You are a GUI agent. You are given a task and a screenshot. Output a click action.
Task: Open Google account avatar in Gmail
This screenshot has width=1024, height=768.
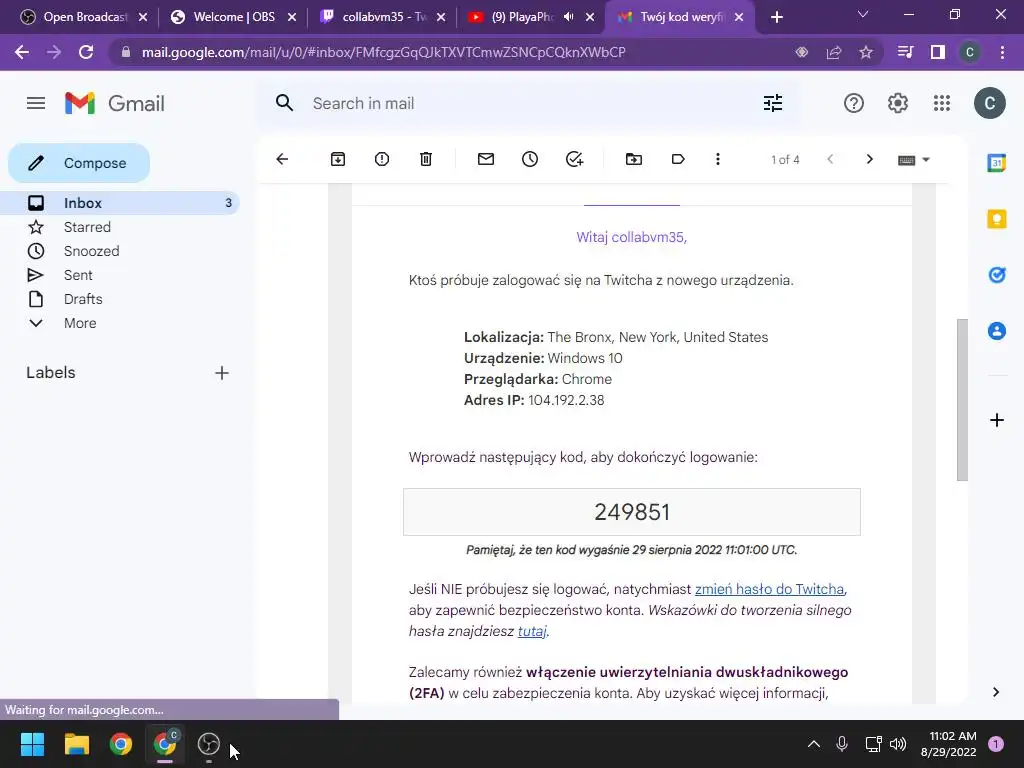pyautogui.click(x=989, y=103)
